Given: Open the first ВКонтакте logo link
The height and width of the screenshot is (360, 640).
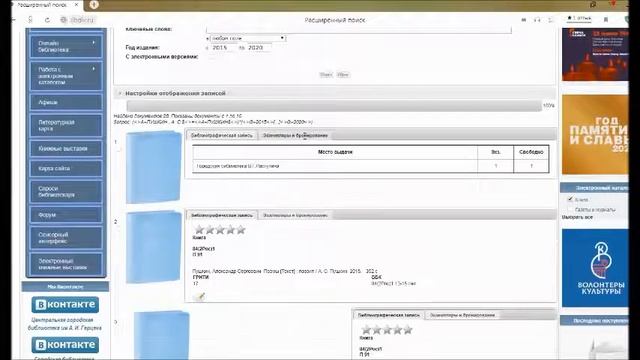Looking at the screenshot, I should (x=65, y=304).
